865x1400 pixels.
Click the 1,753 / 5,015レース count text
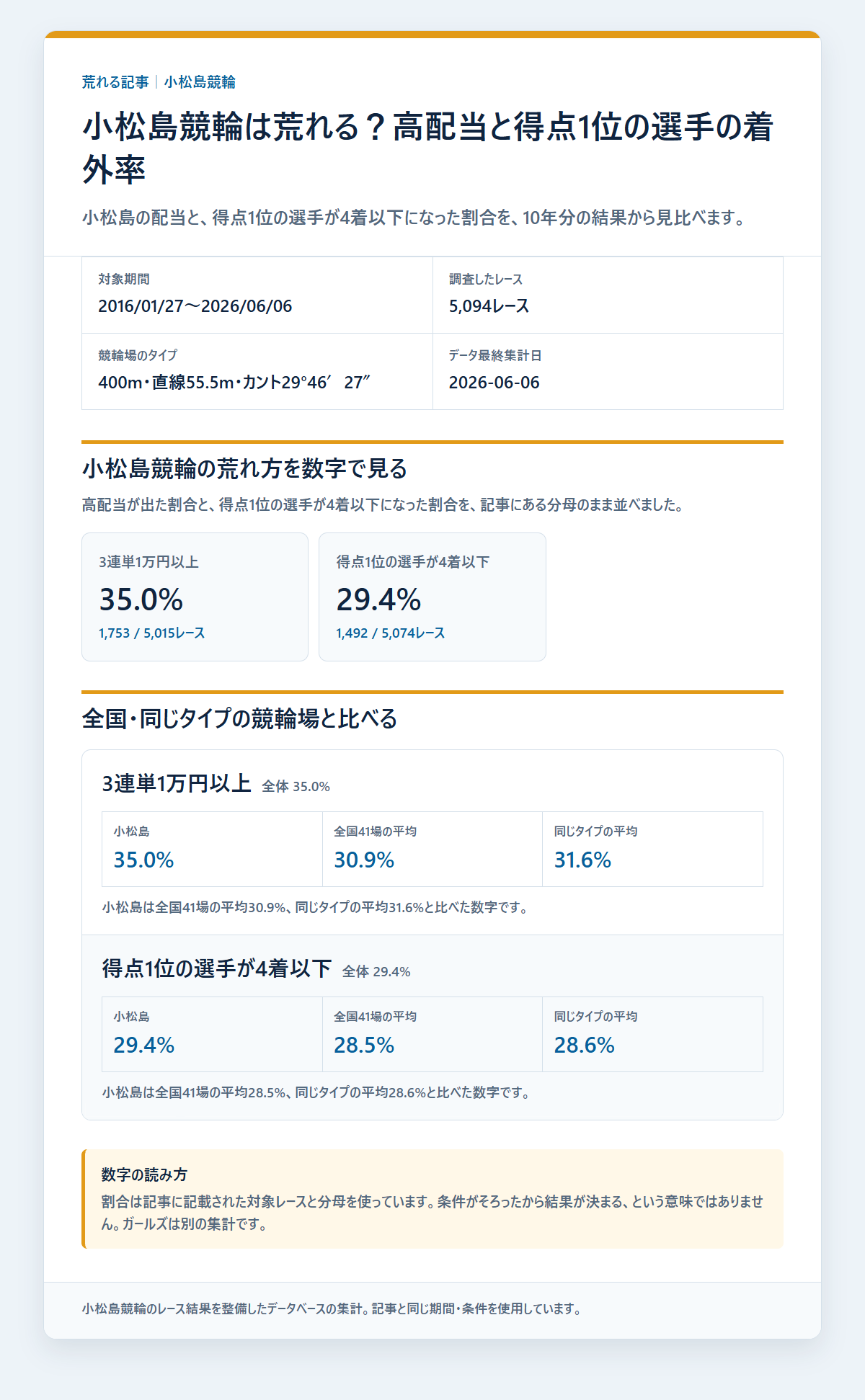[x=152, y=633]
